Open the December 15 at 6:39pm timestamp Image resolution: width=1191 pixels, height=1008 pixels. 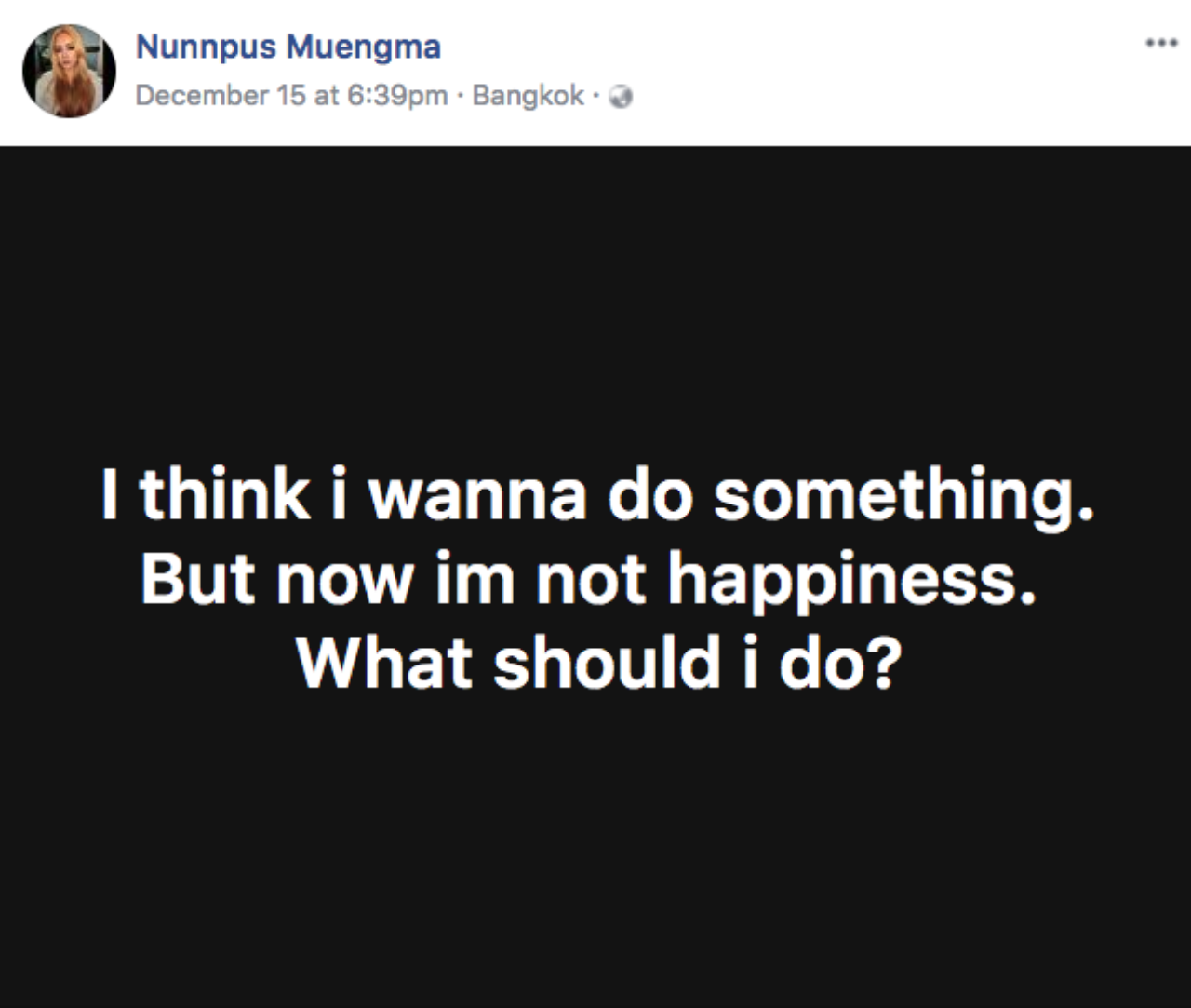[x=291, y=95]
